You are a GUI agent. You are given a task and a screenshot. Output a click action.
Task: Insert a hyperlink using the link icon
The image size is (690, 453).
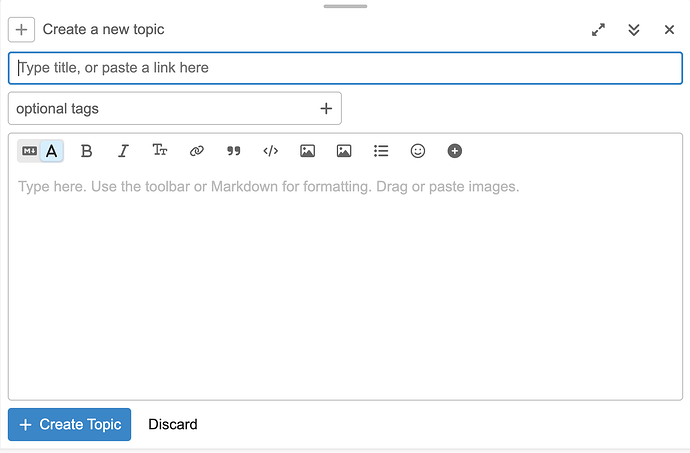coord(197,151)
